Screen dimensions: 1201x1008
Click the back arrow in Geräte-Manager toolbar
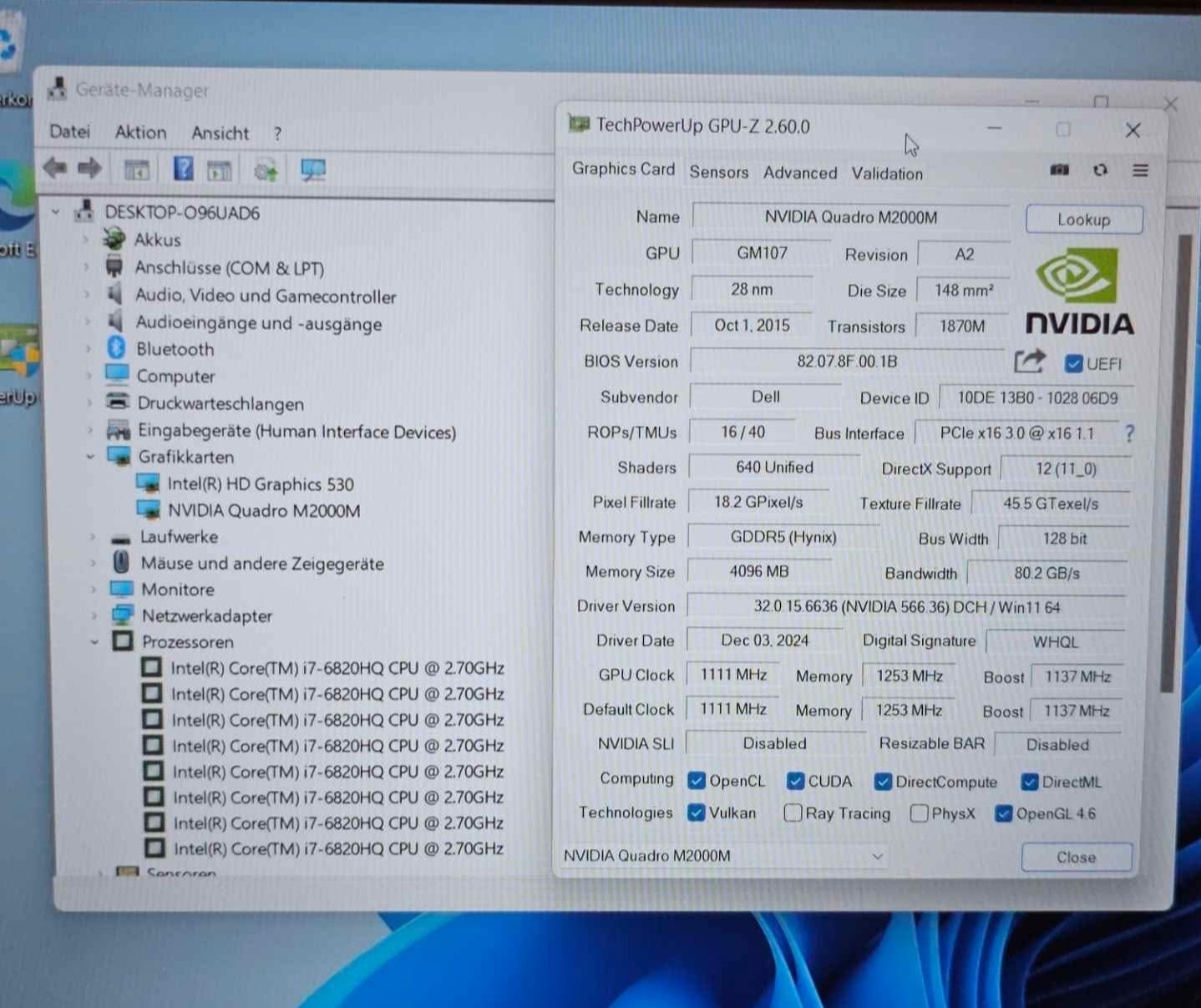(x=55, y=169)
